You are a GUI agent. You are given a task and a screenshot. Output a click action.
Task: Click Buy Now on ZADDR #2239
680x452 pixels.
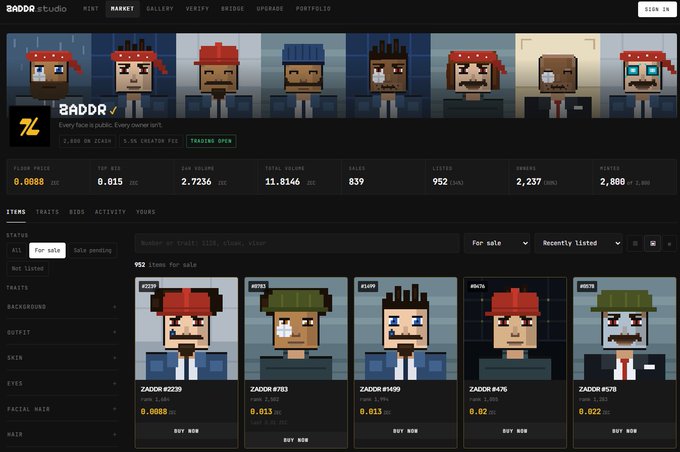pos(186,431)
